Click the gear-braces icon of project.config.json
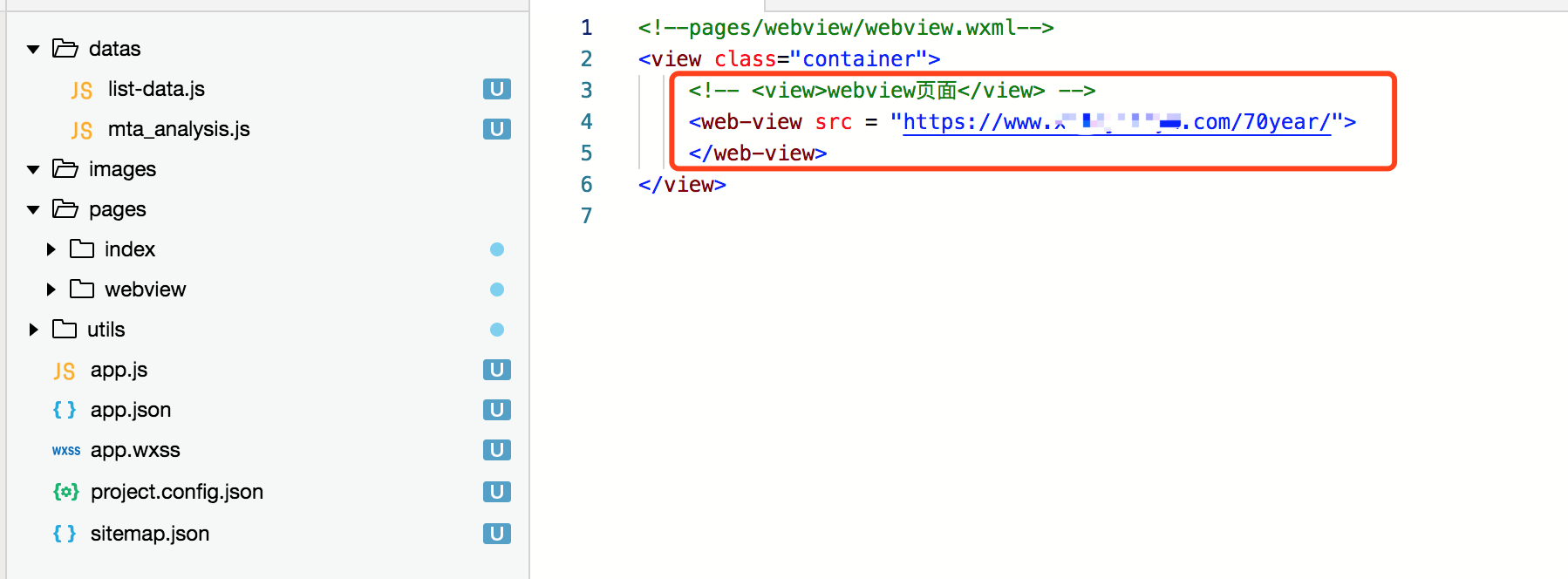The width and height of the screenshot is (1568, 579). click(66, 492)
